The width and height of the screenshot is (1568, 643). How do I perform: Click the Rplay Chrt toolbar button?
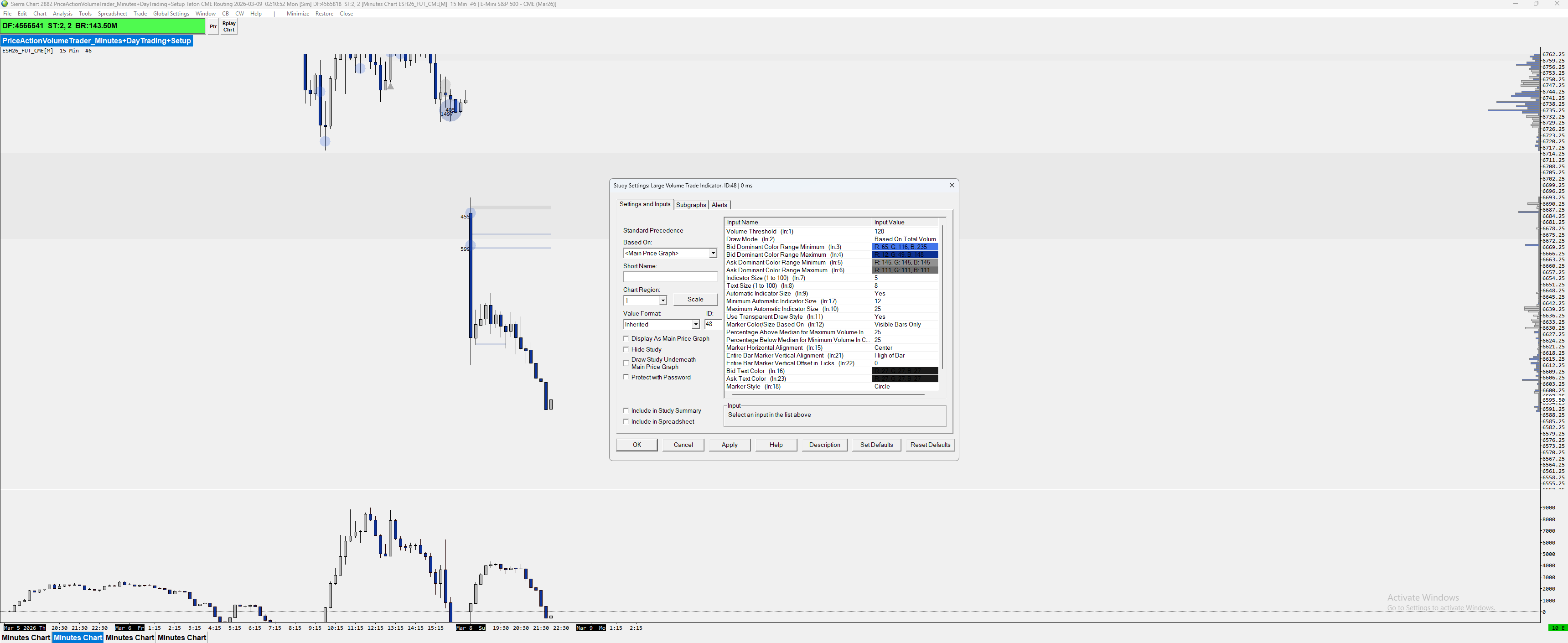(229, 26)
